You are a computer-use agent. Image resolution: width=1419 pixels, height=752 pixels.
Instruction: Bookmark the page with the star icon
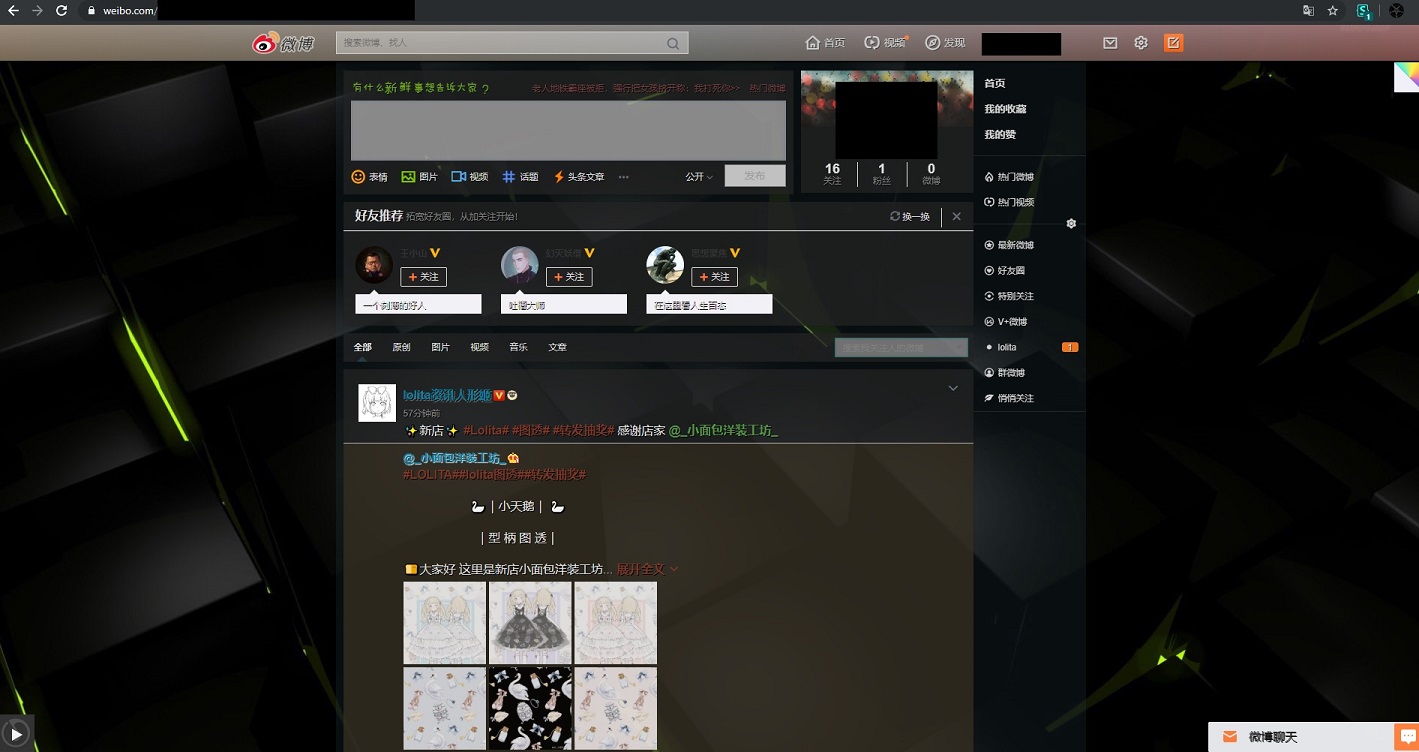(1333, 10)
